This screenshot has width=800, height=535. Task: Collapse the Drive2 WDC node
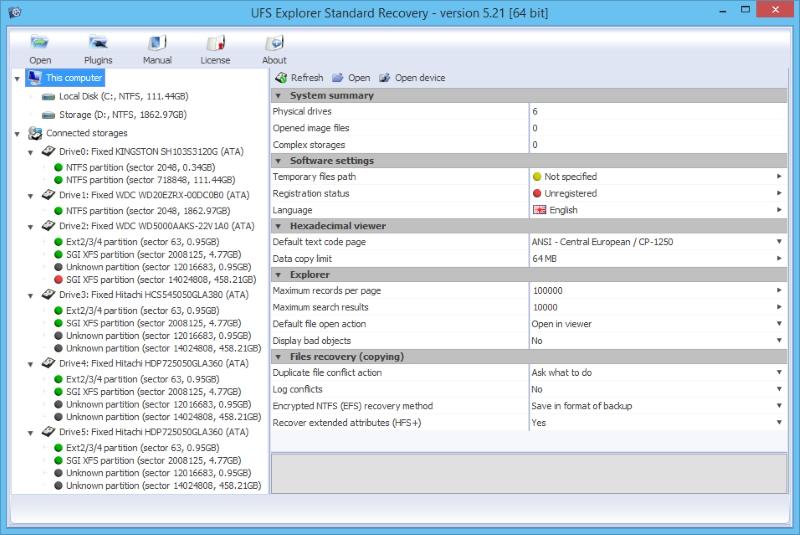click(x=31, y=227)
